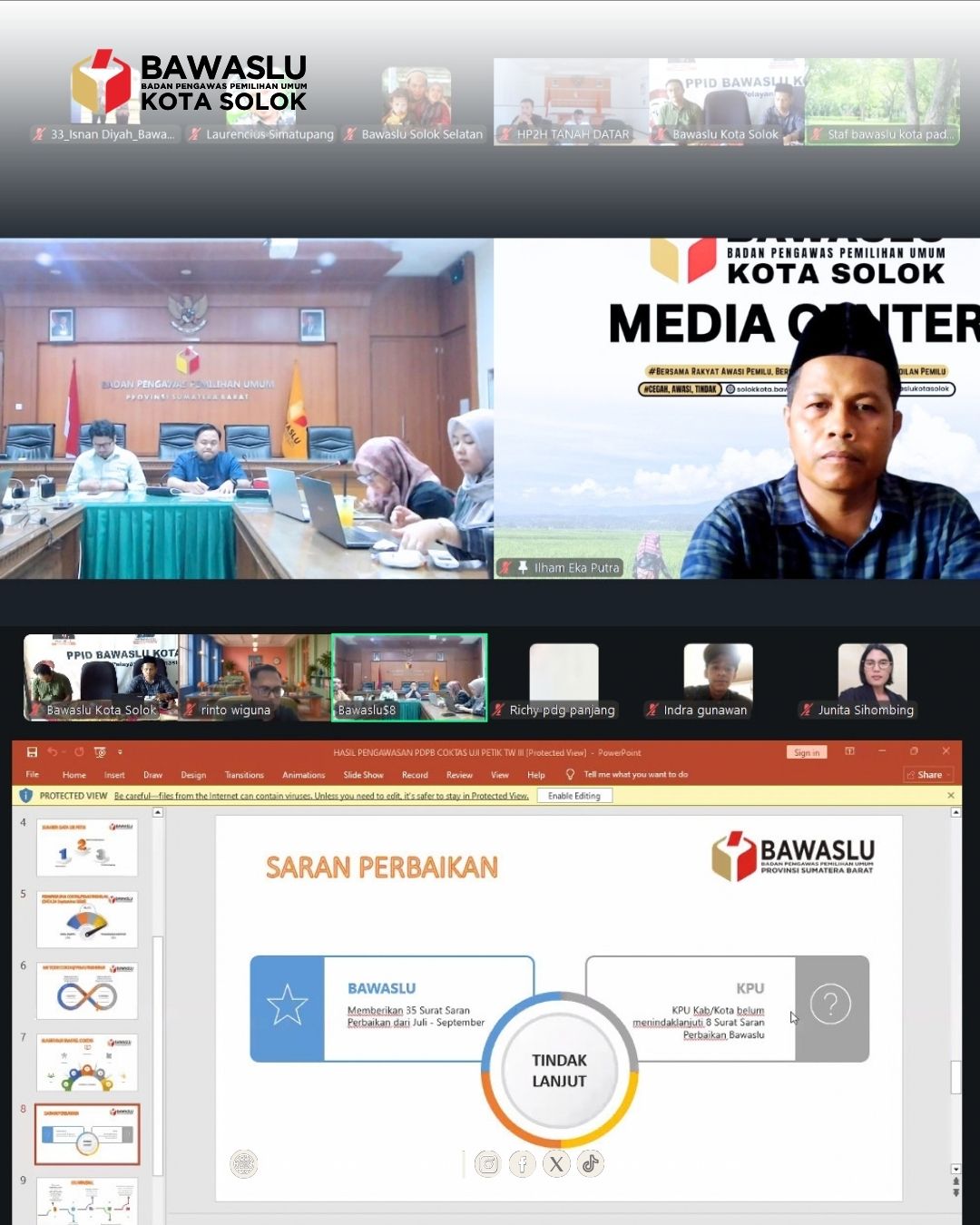The height and width of the screenshot is (1225, 980).
Task: Select slide 9 thumbnail
Action: click(87, 1200)
